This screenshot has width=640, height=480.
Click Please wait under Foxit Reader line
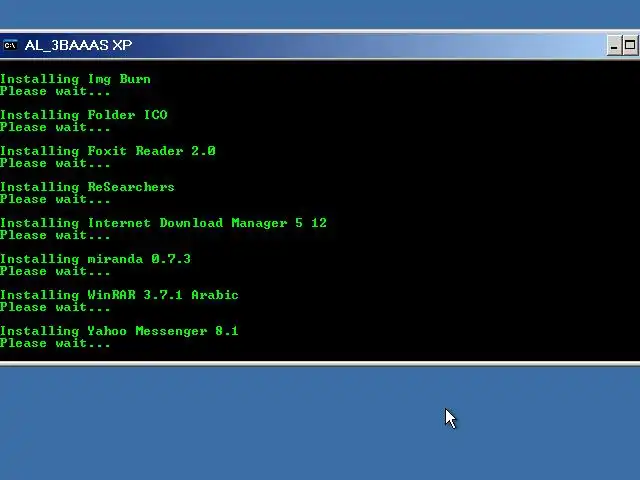(55, 163)
